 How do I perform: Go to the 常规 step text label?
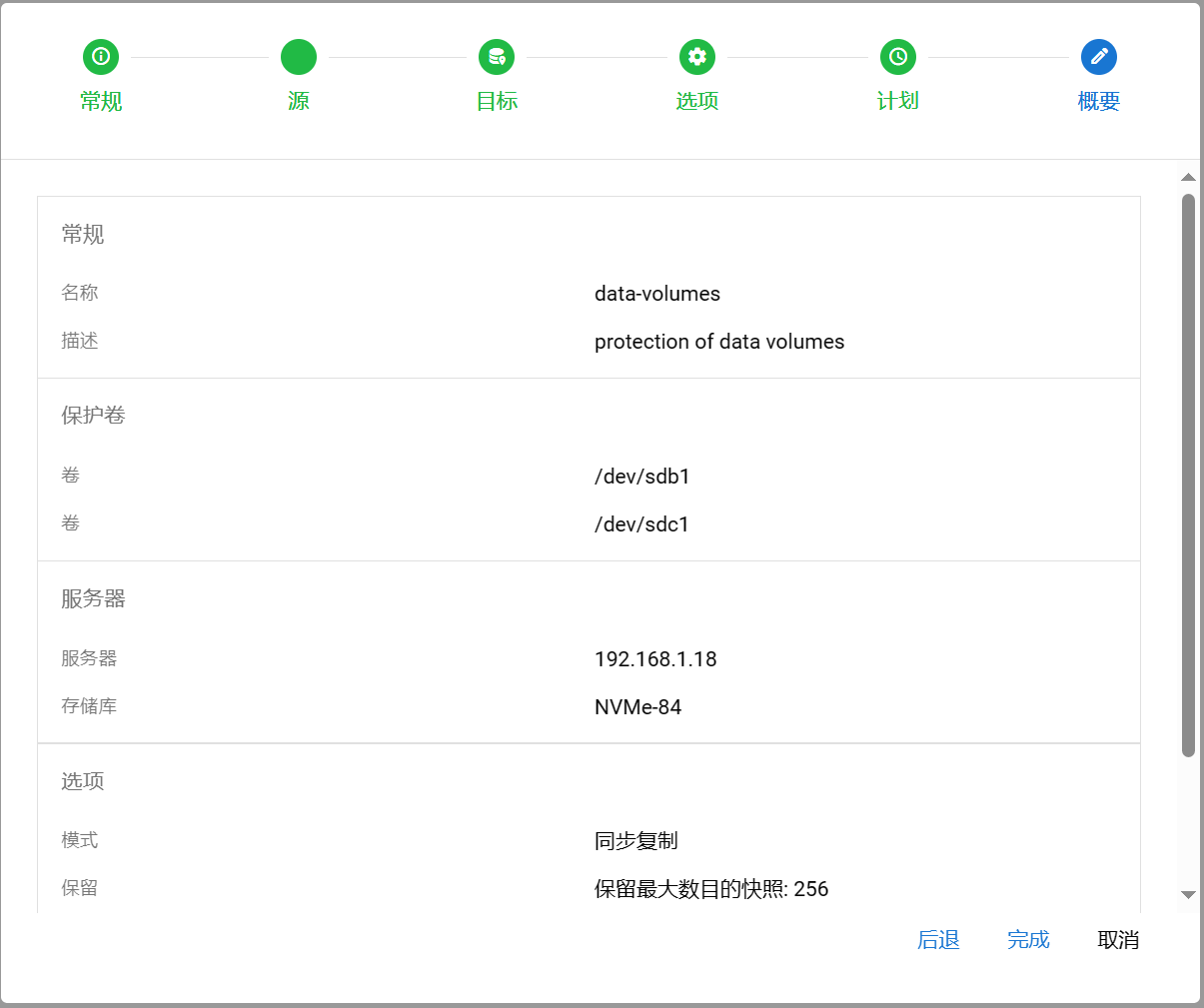pyautogui.click(x=101, y=101)
